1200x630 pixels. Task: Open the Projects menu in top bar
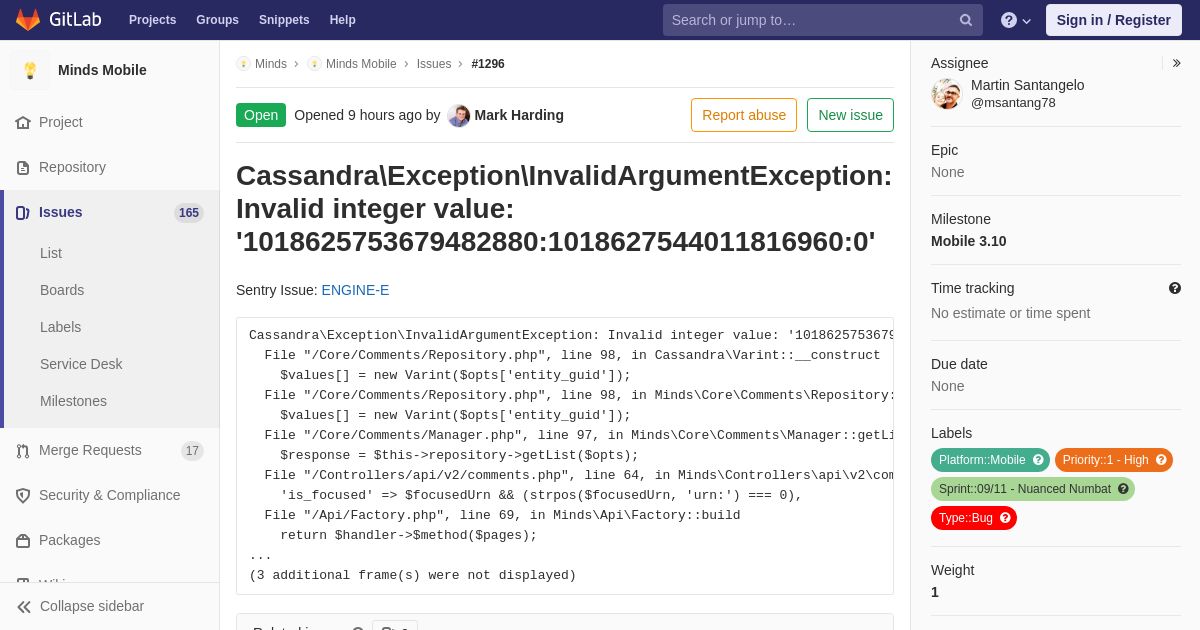[x=152, y=20]
